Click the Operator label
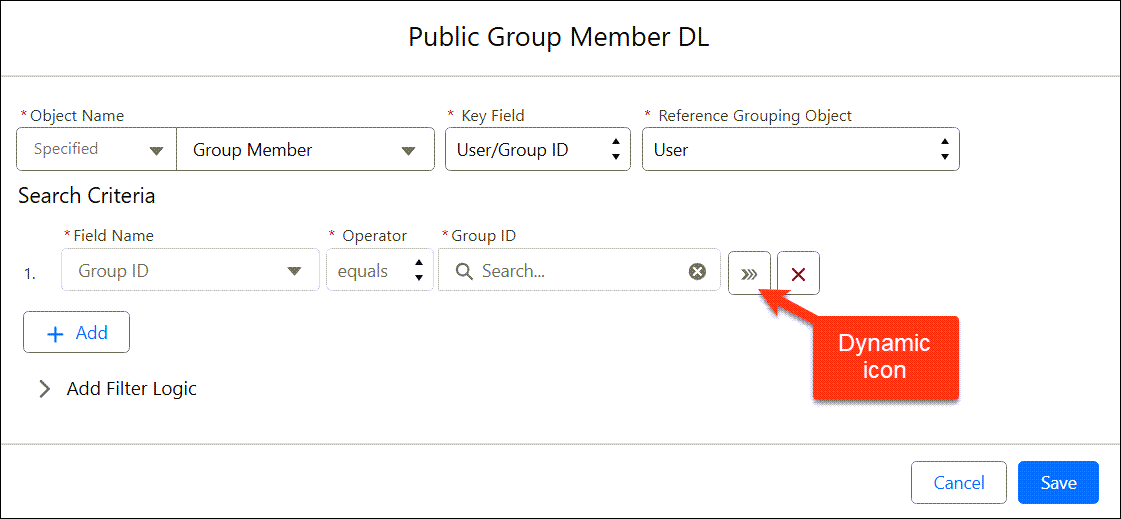1121x519 pixels. pos(375,236)
